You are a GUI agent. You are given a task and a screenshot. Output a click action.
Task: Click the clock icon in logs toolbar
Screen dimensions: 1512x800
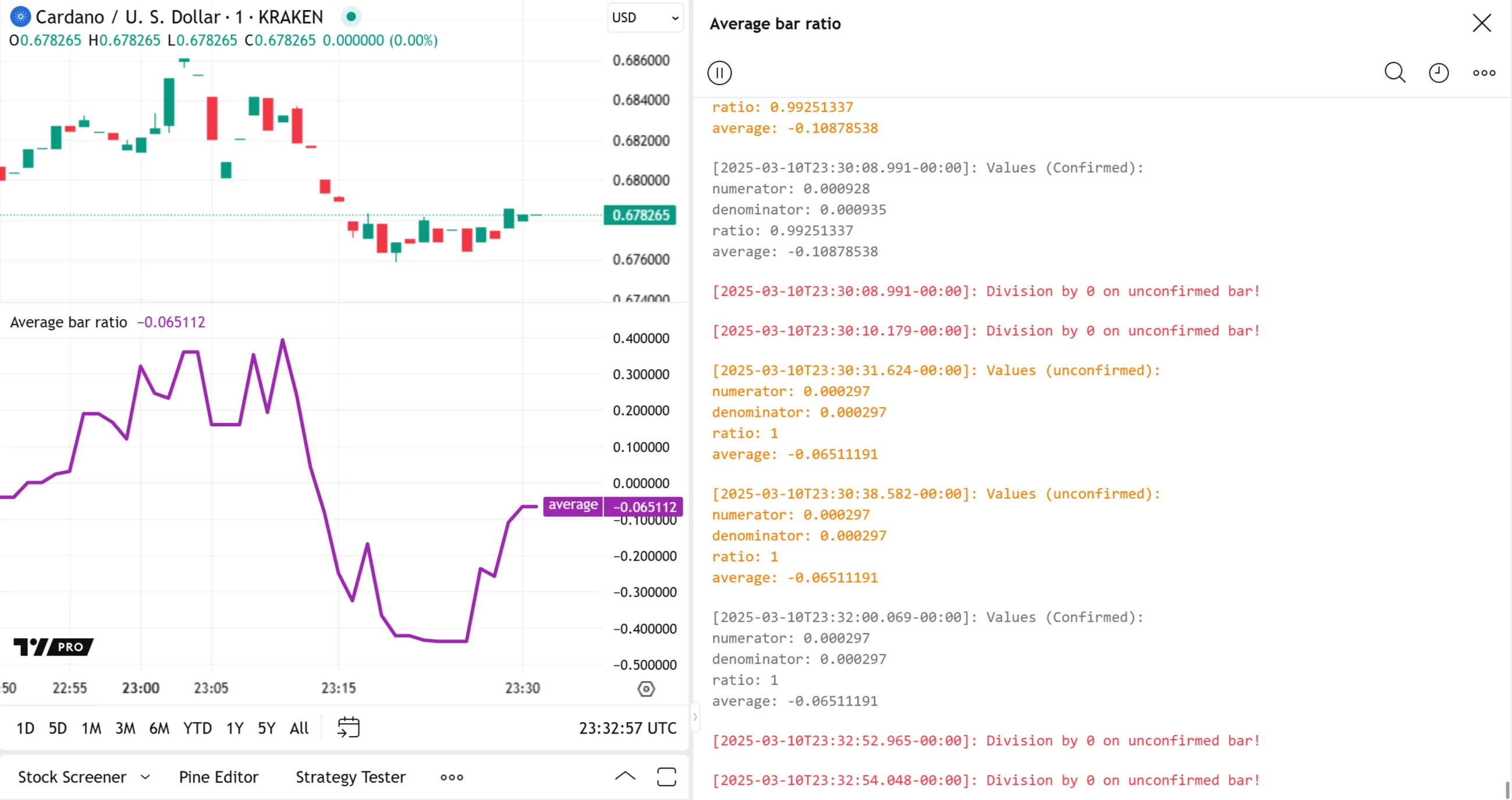click(1438, 73)
